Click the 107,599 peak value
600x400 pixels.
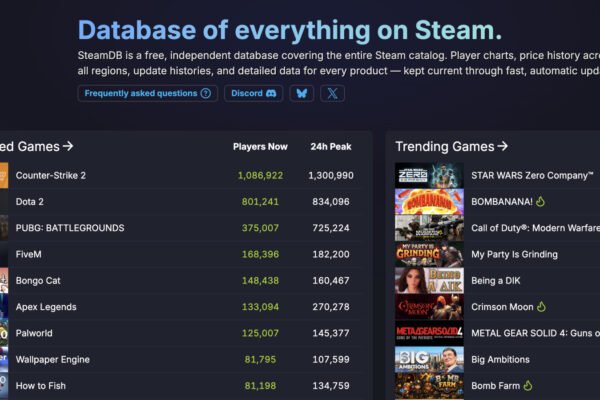(331, 359)
